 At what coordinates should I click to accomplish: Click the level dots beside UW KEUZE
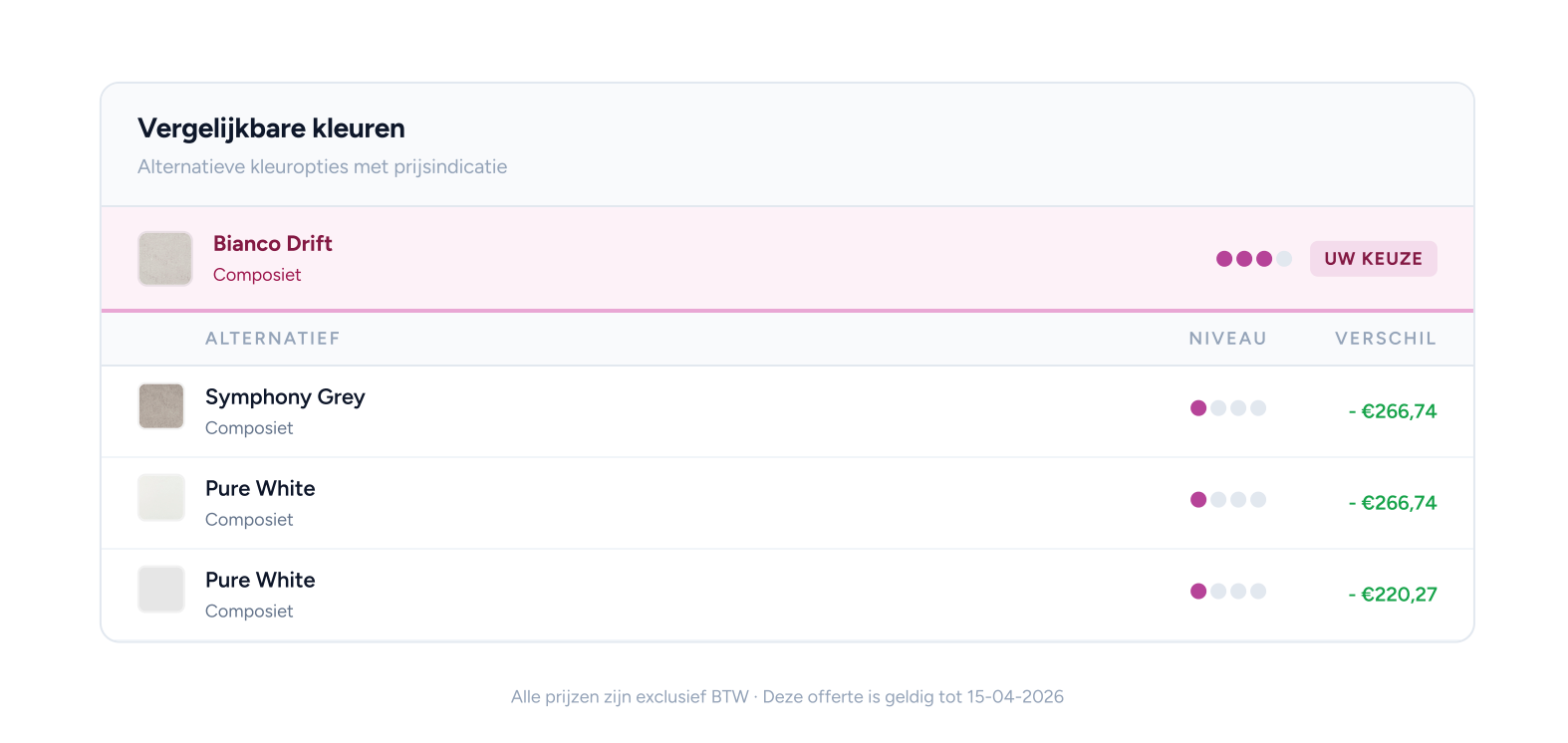click(1253, 259)
